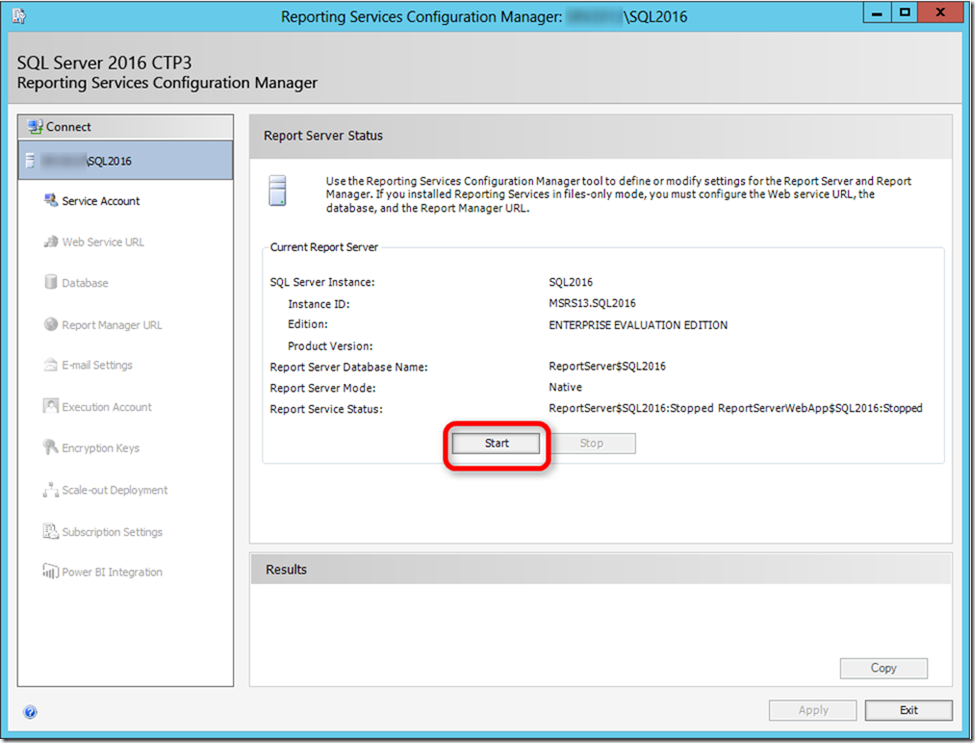This screenshot has height=743, width=975.
Task: Minimize the Configuration Manager window
Action: pyautogui.click(x=877, y=12)
